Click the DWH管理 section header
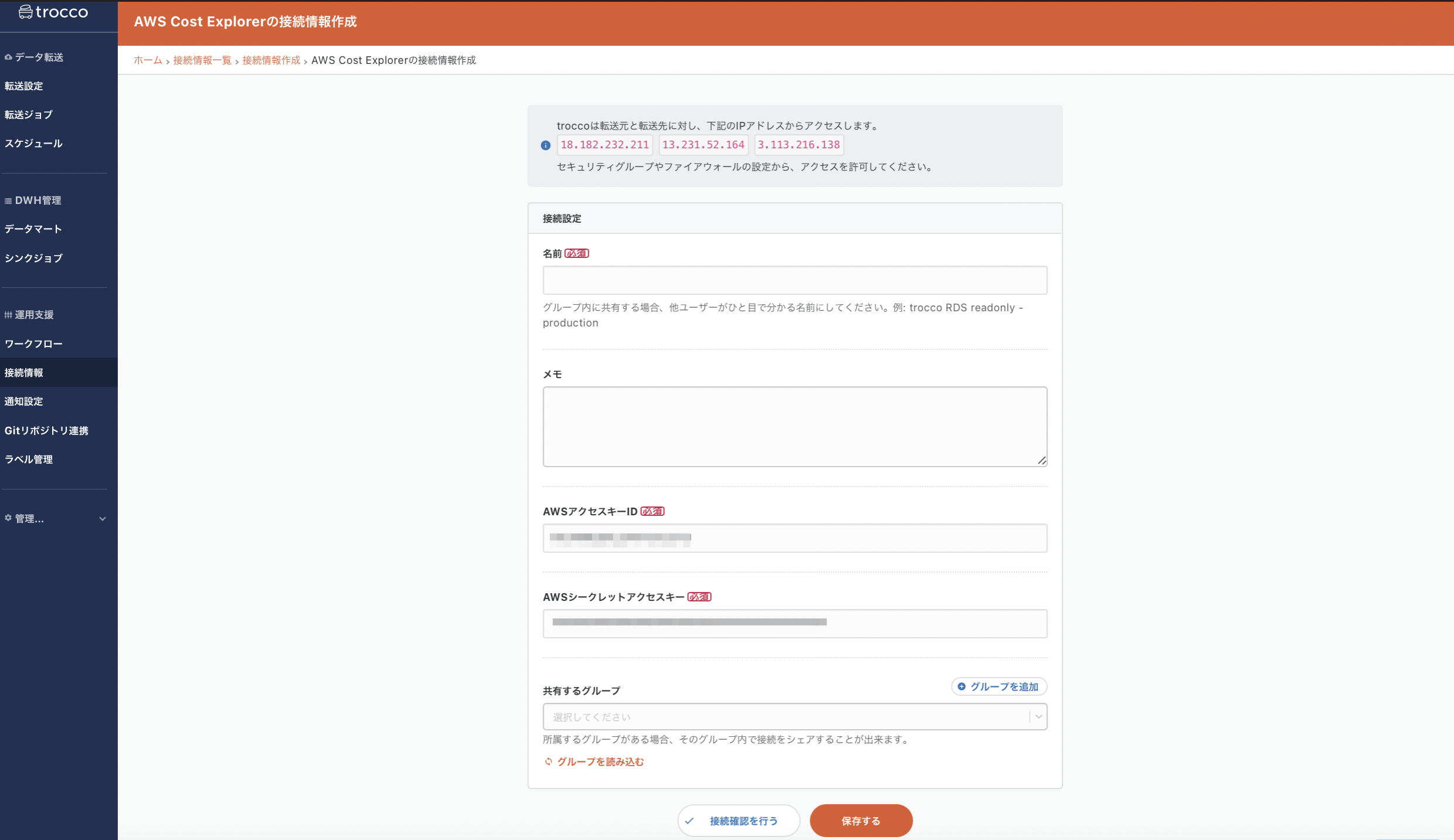The width and height of the screenshot is (1454, 840). coord(33,200)
